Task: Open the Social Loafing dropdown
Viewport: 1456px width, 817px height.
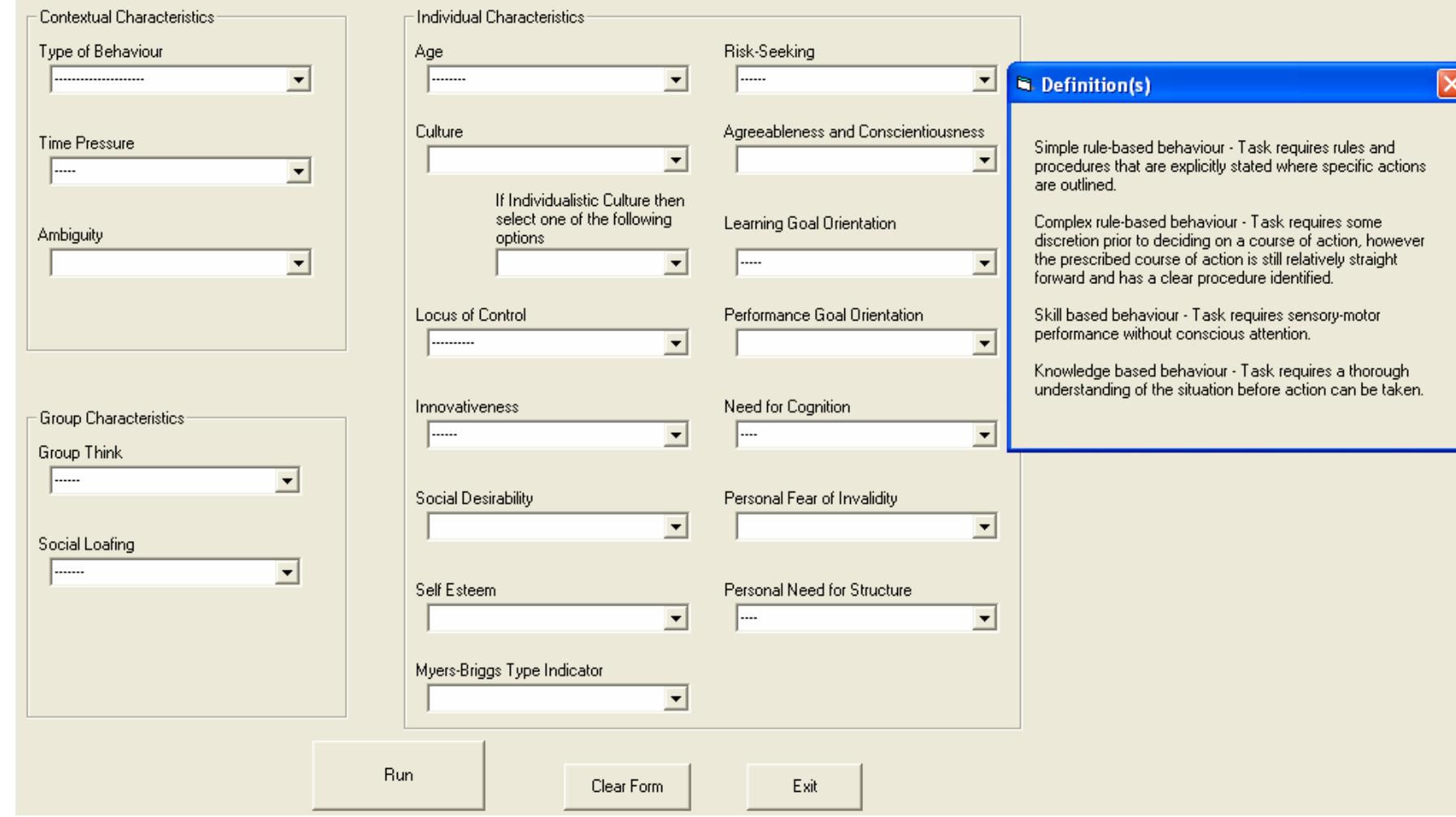Action: coord(286,573)
